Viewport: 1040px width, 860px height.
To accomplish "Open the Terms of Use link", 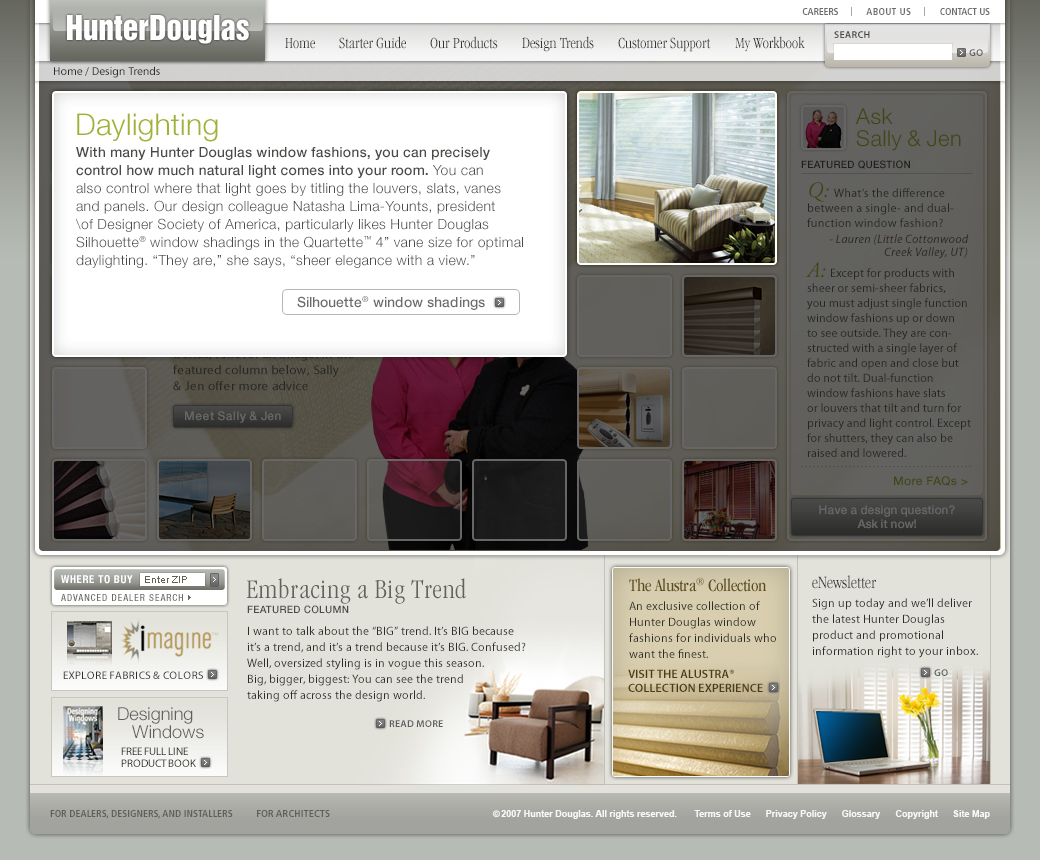I will tap(722, 814).
